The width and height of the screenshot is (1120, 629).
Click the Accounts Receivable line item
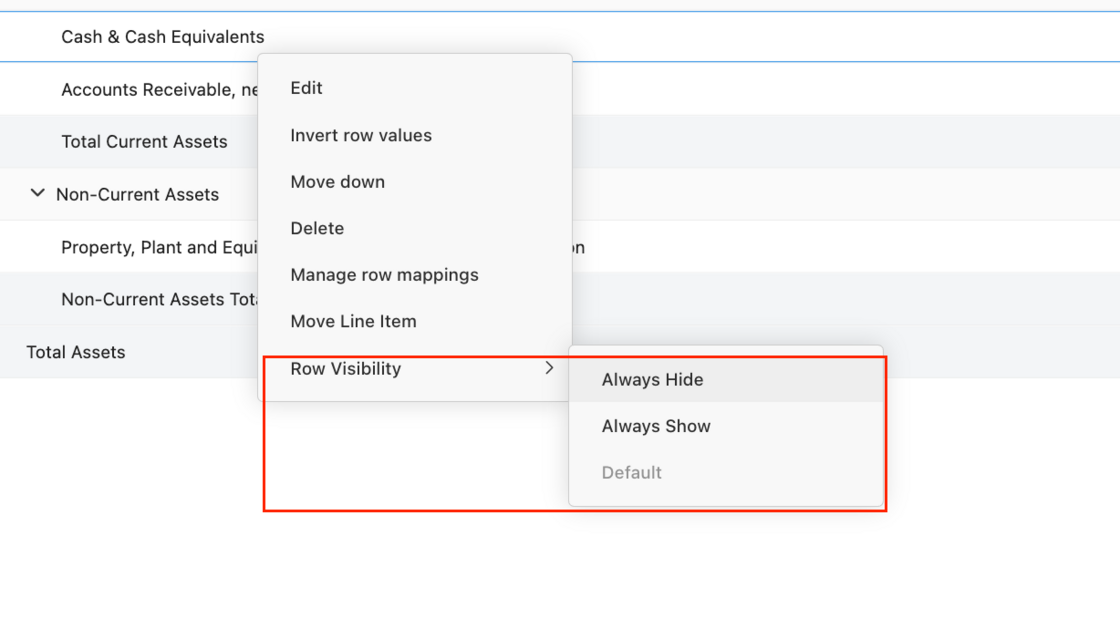tap(157, 89)
